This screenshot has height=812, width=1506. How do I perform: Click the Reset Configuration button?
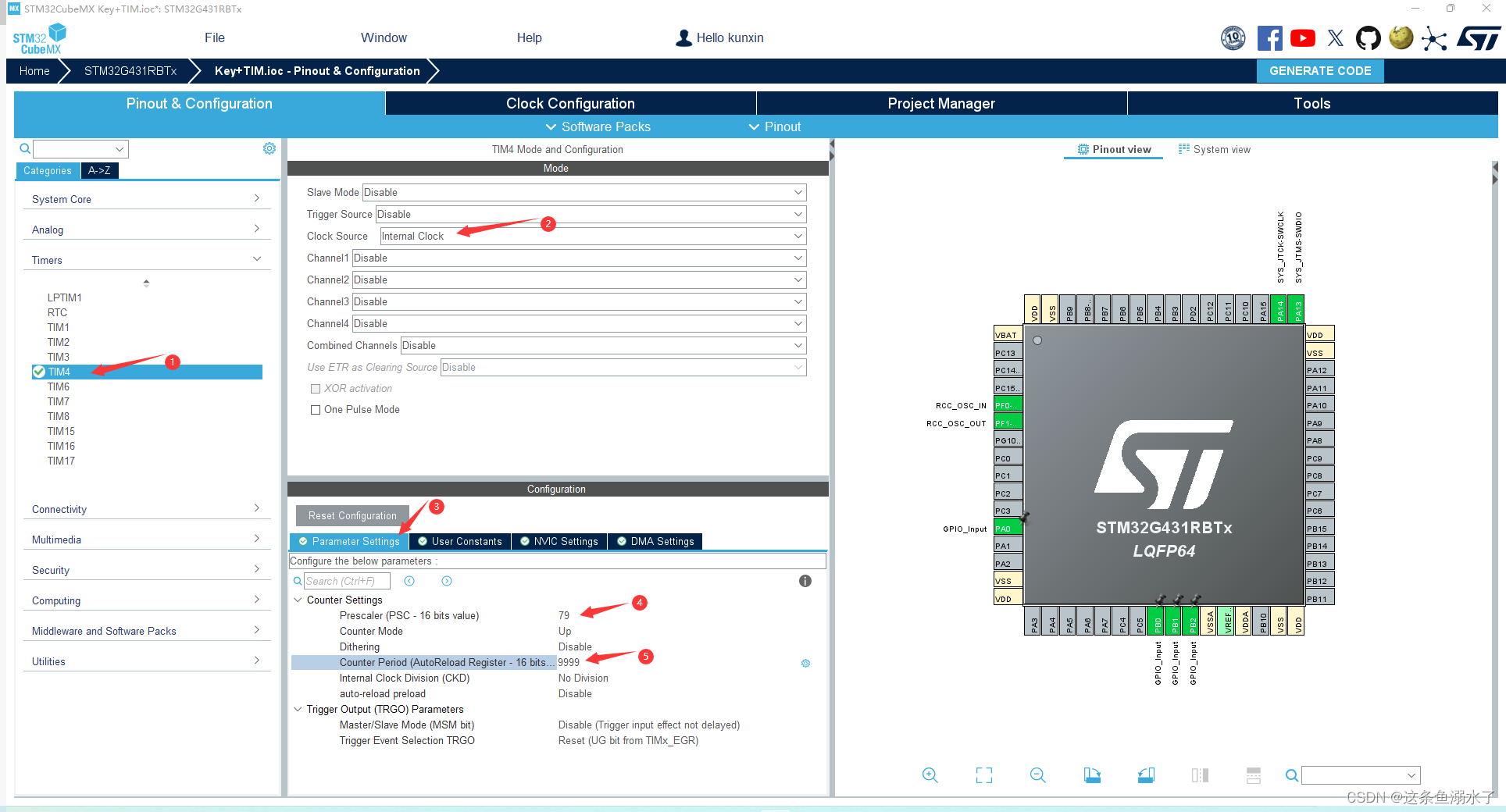click(x=352, y=515)
